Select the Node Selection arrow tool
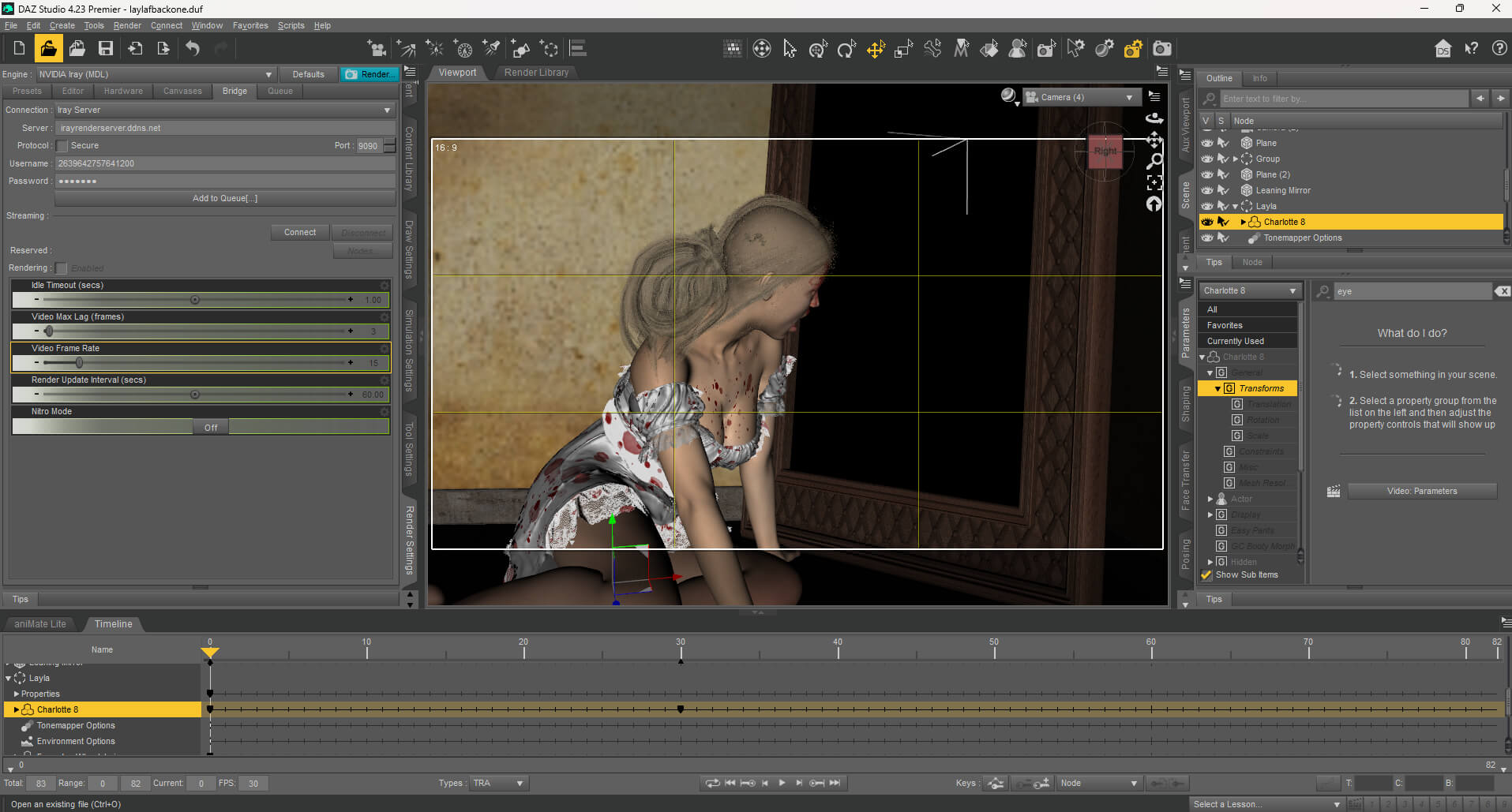 [790, 49]
